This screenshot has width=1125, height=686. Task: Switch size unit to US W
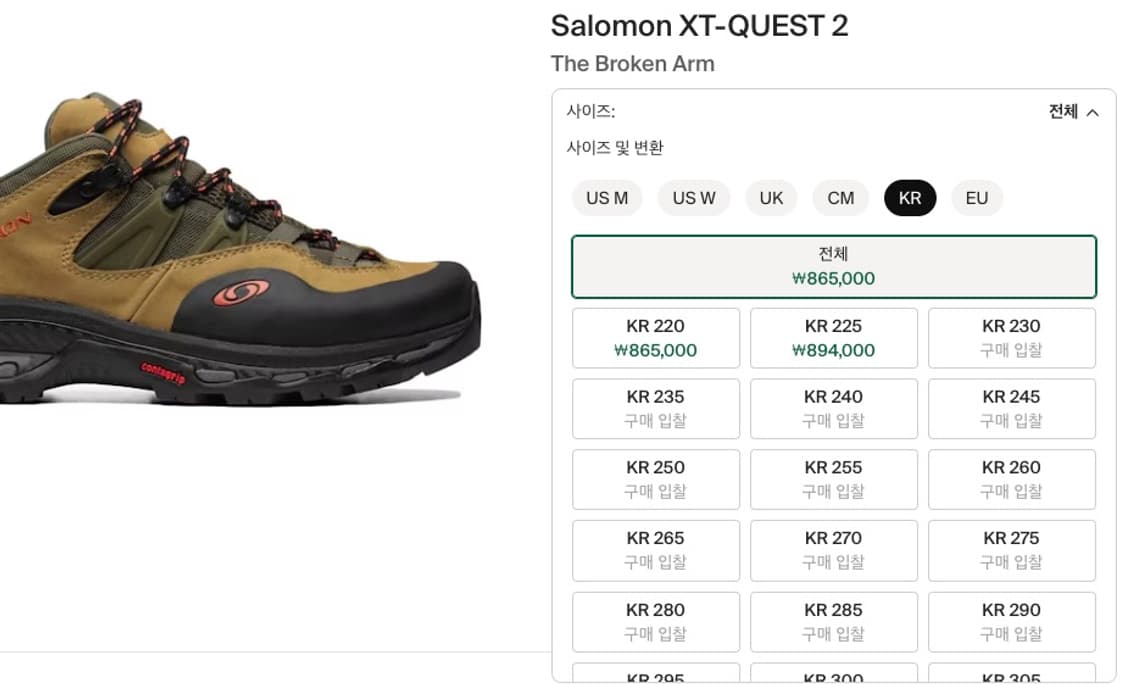(693, 198)
